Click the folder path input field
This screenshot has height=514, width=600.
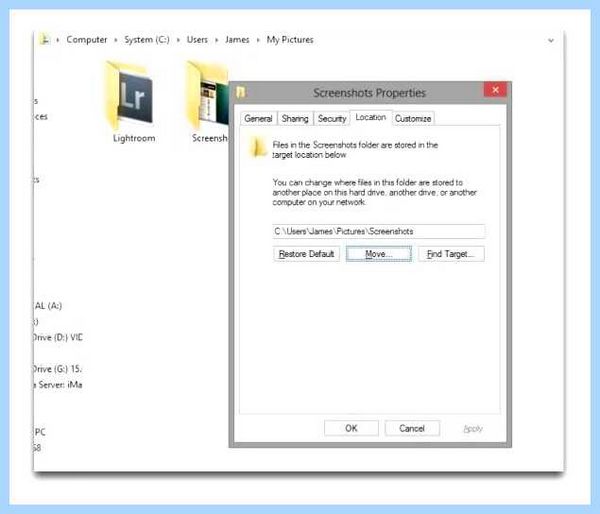[x=379, y=231]
